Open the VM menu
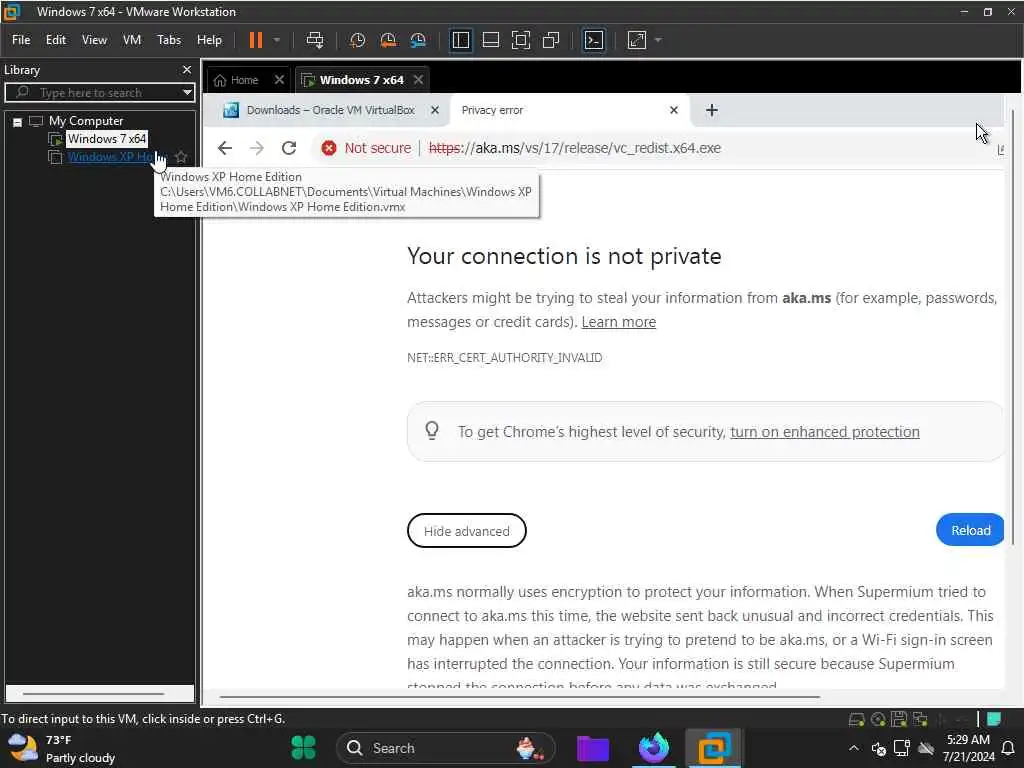Image resolution: width=1024 pixels, height=768 pixels. point(132,40)
